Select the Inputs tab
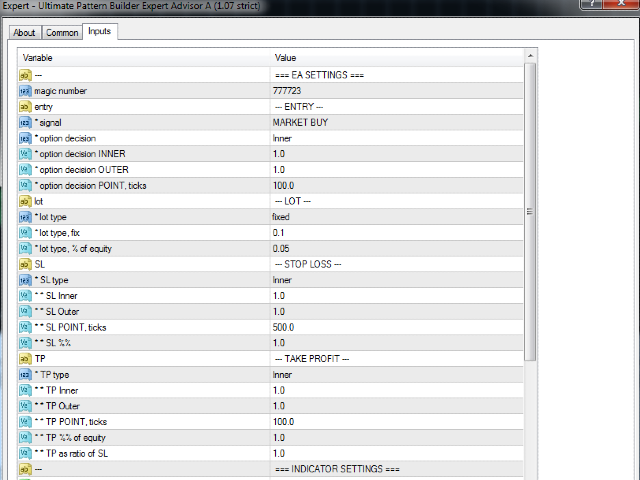 [100, 31]
